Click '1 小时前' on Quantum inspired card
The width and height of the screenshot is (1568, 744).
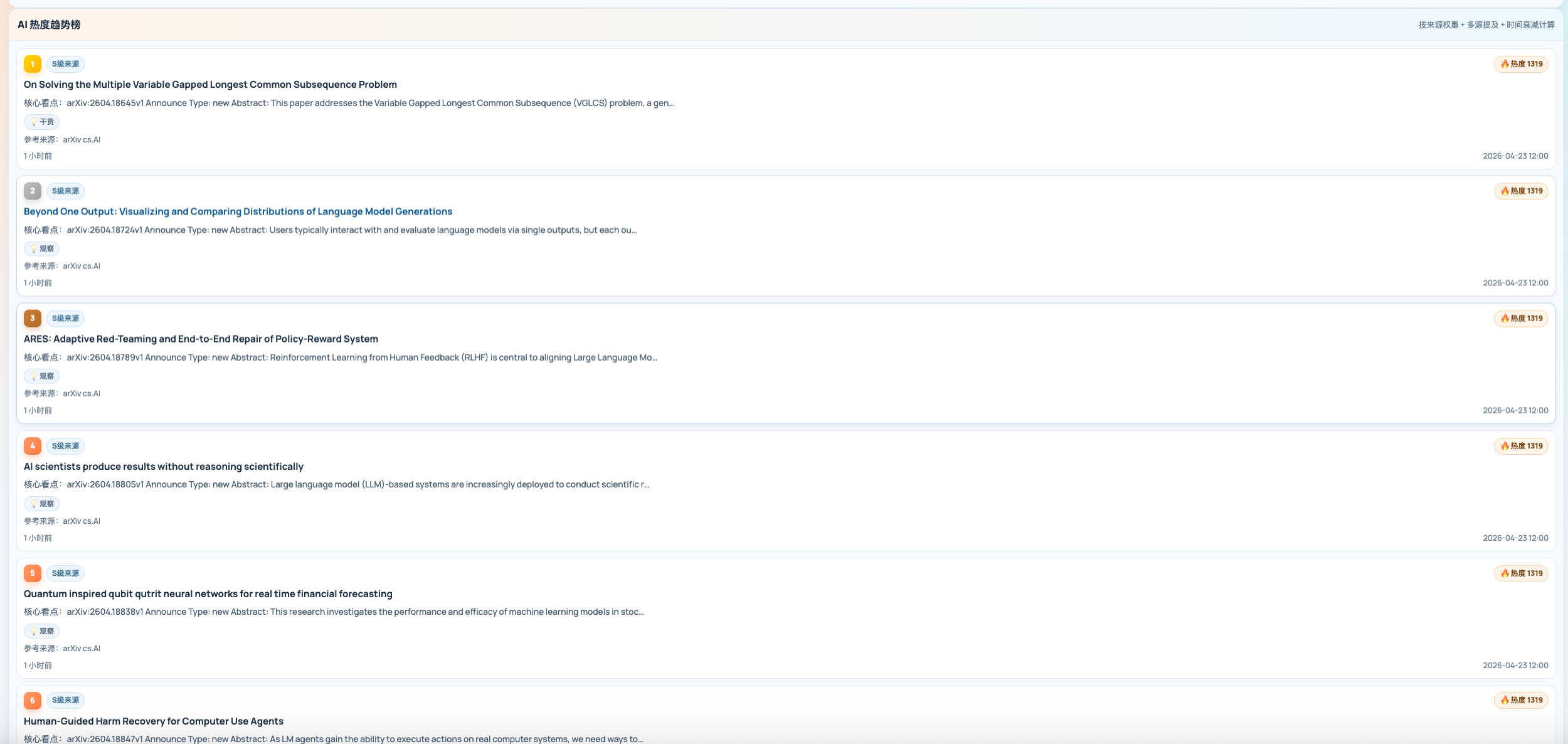[38, 665]
